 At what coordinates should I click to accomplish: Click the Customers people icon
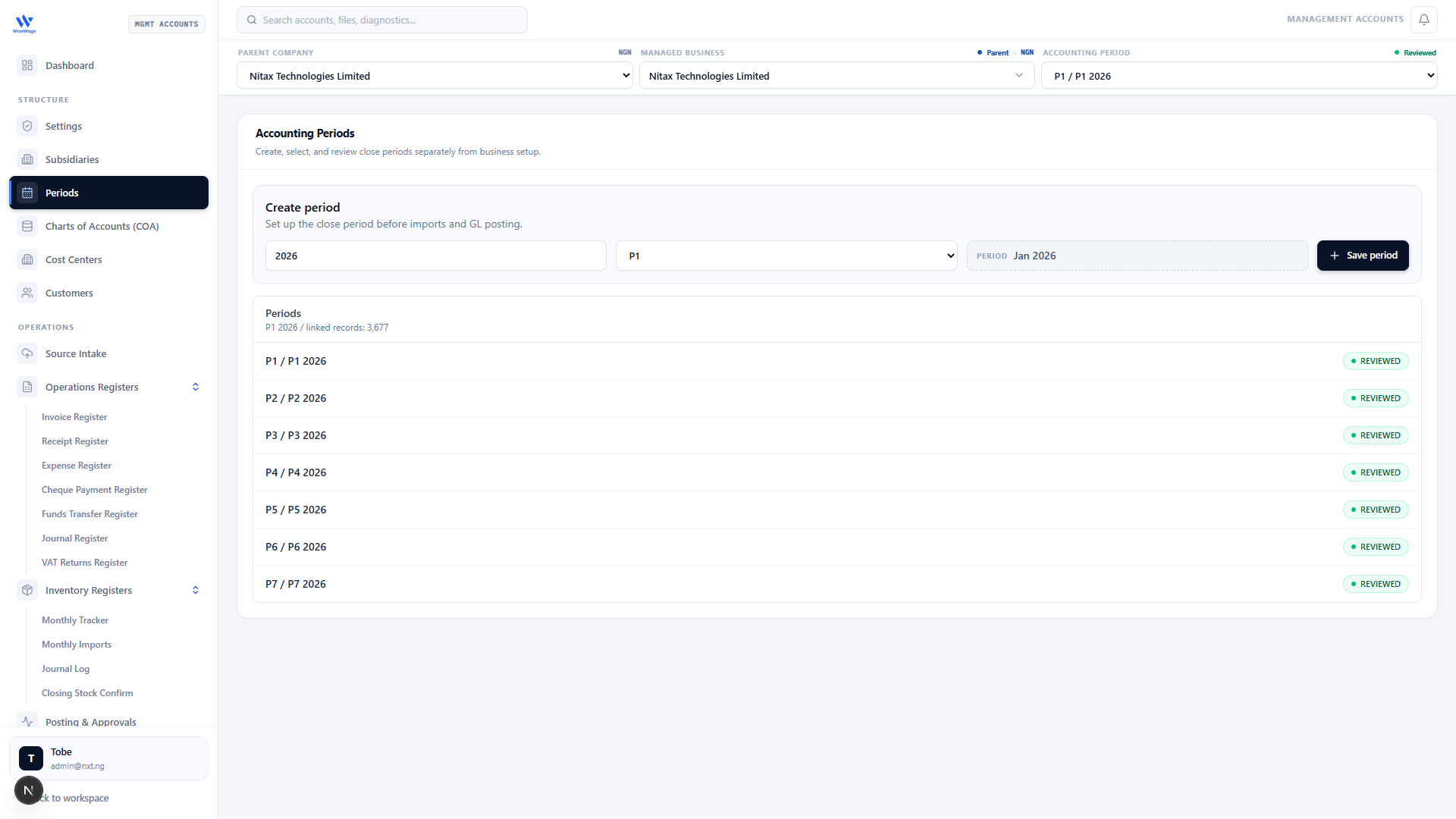[27, 293]
